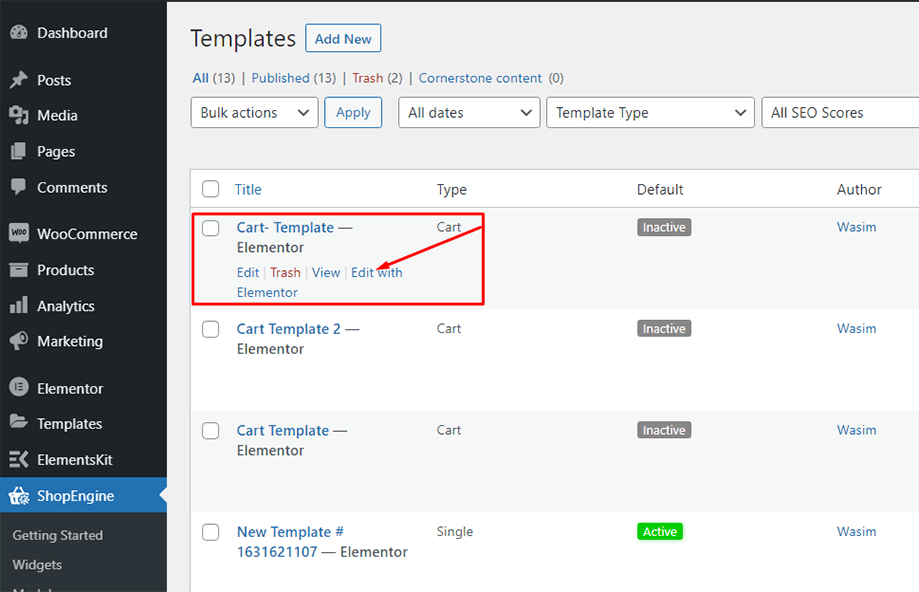Screen dimensions: 919x592
Task: Tick the checkbox for Cart Template 2
Action: [x=211, y=329]
